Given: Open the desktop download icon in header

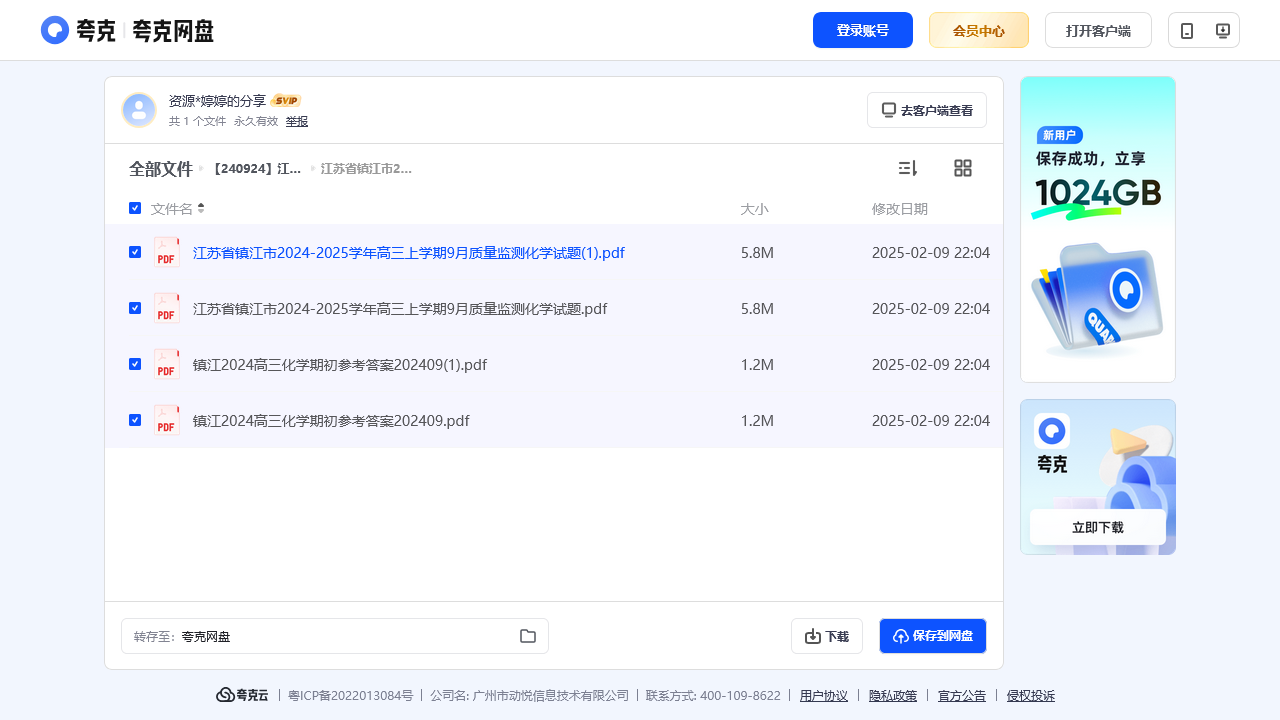Looking at the screenshot, I should (x=1222, y=30).
